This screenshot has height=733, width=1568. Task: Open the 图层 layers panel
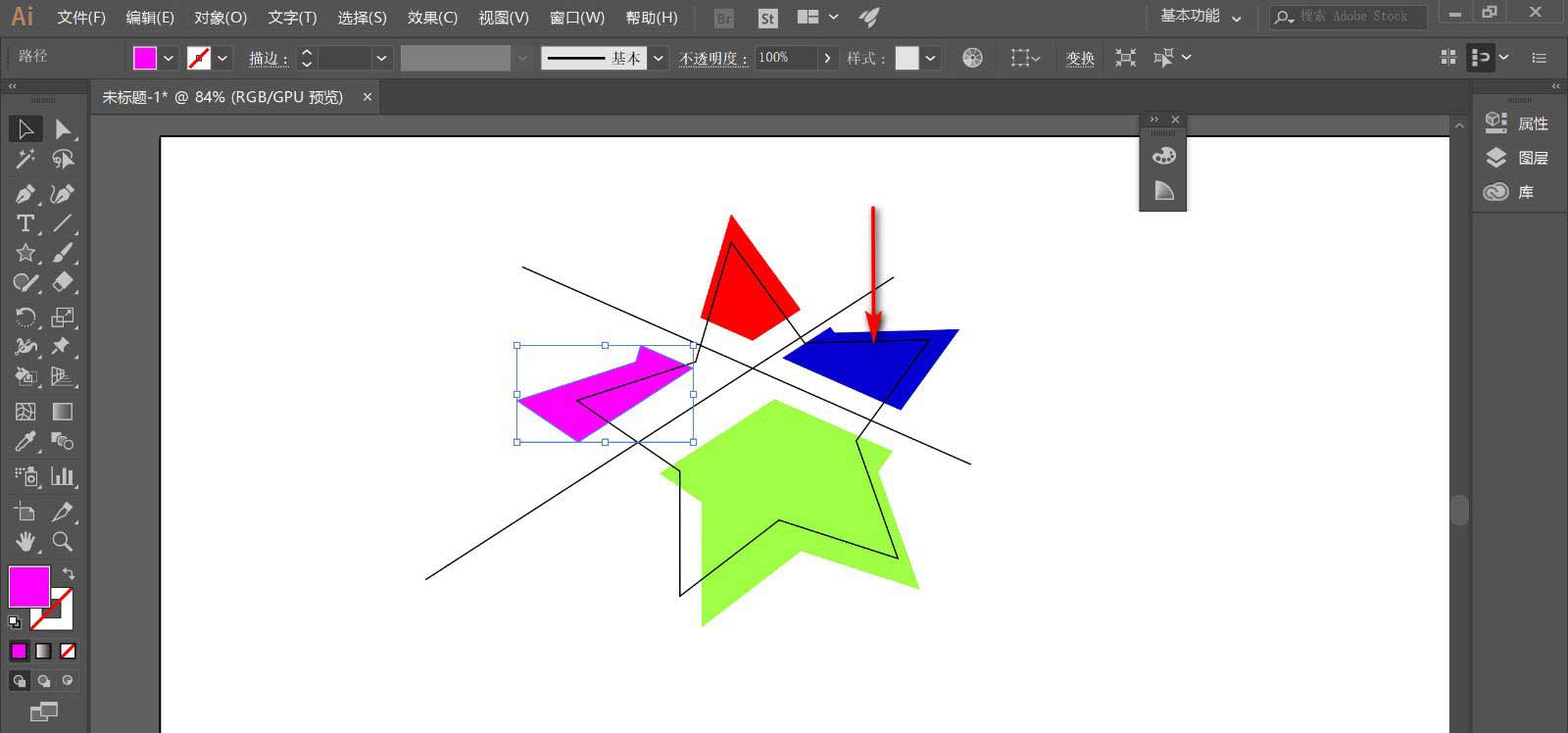1515,158
